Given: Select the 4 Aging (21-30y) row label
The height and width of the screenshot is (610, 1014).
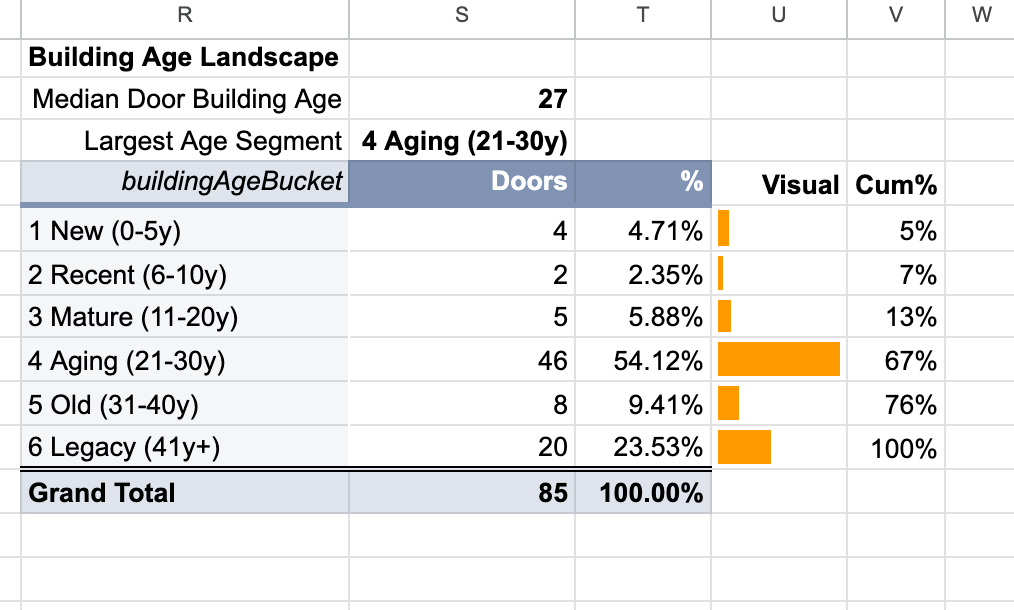Looking at the screenshot, I should tap(185, 360).
